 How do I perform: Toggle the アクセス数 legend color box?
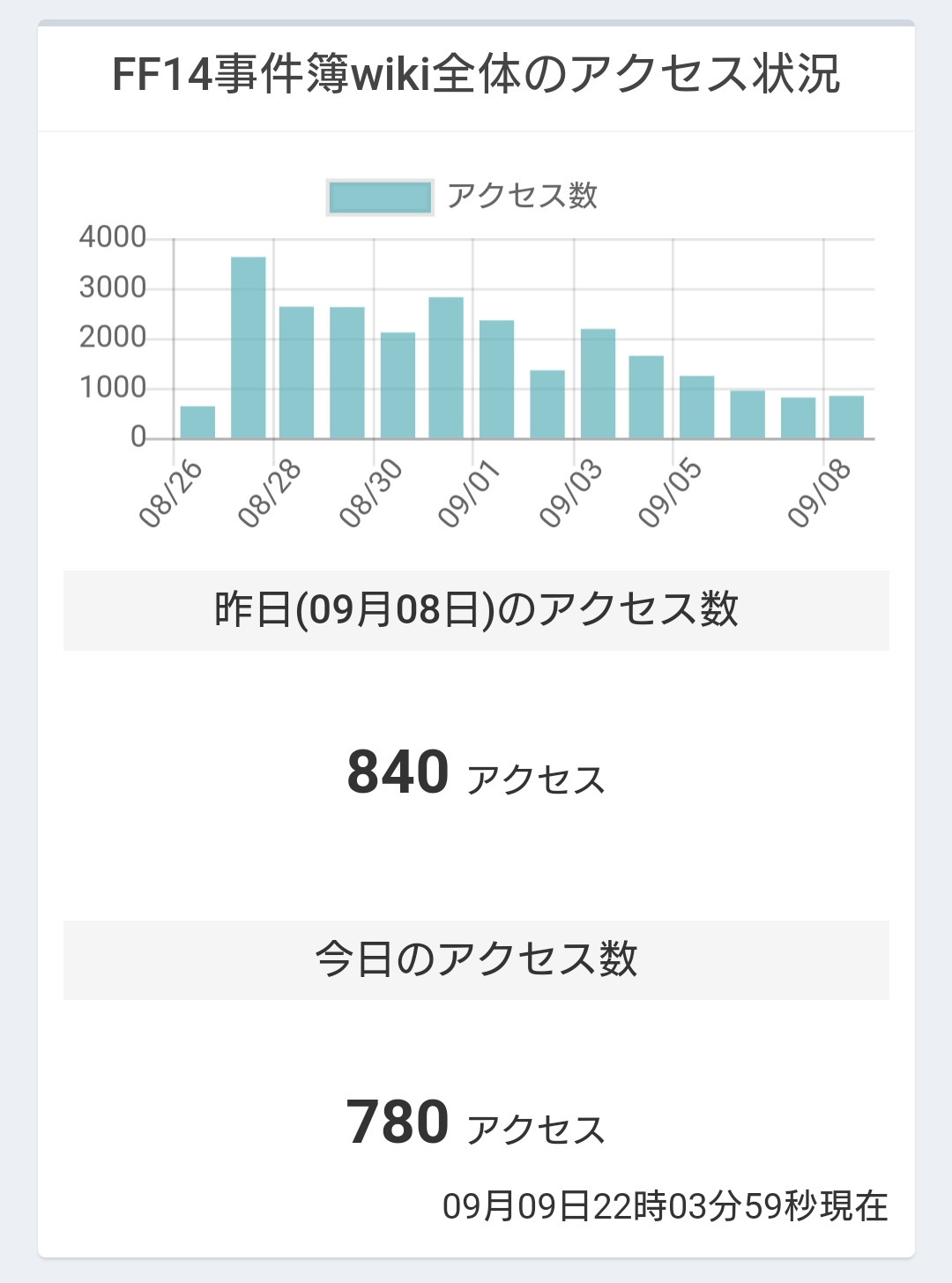(x=379, y=198)
